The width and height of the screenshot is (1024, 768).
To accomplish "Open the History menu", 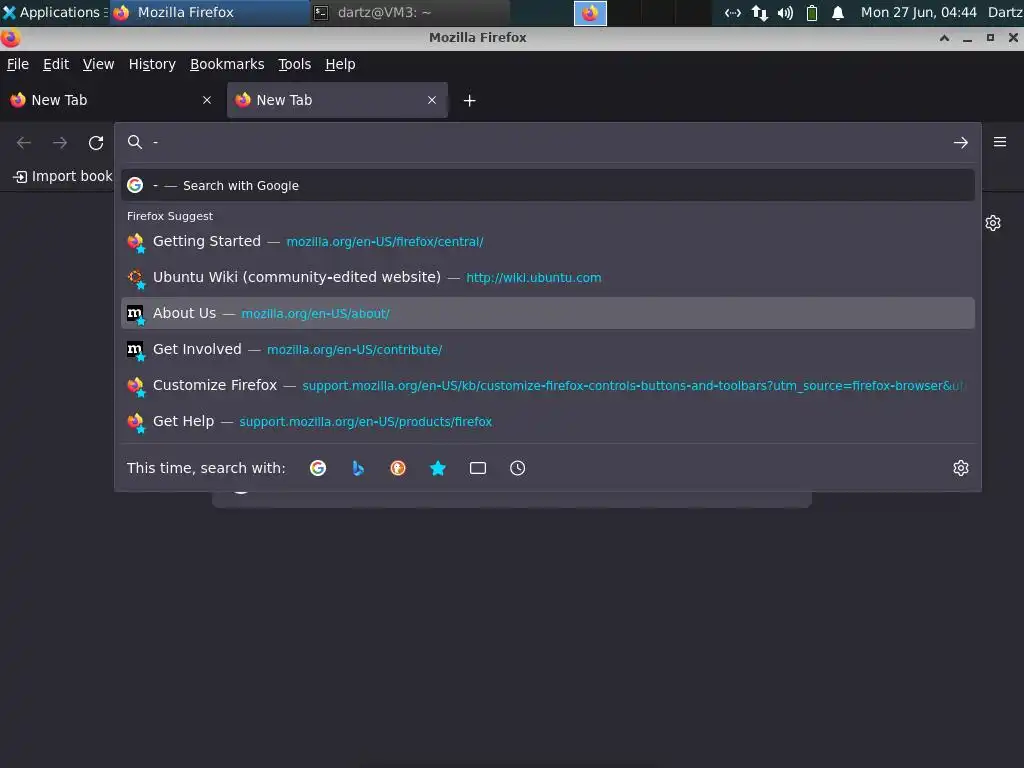I will pos(152,64).
